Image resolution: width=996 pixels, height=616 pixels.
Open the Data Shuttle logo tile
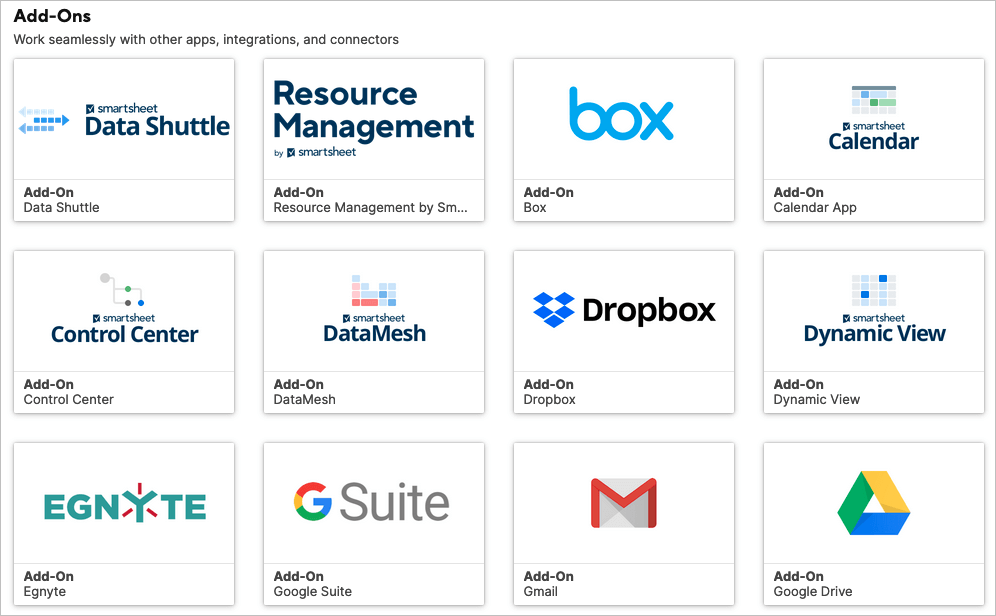coord(124,121)
